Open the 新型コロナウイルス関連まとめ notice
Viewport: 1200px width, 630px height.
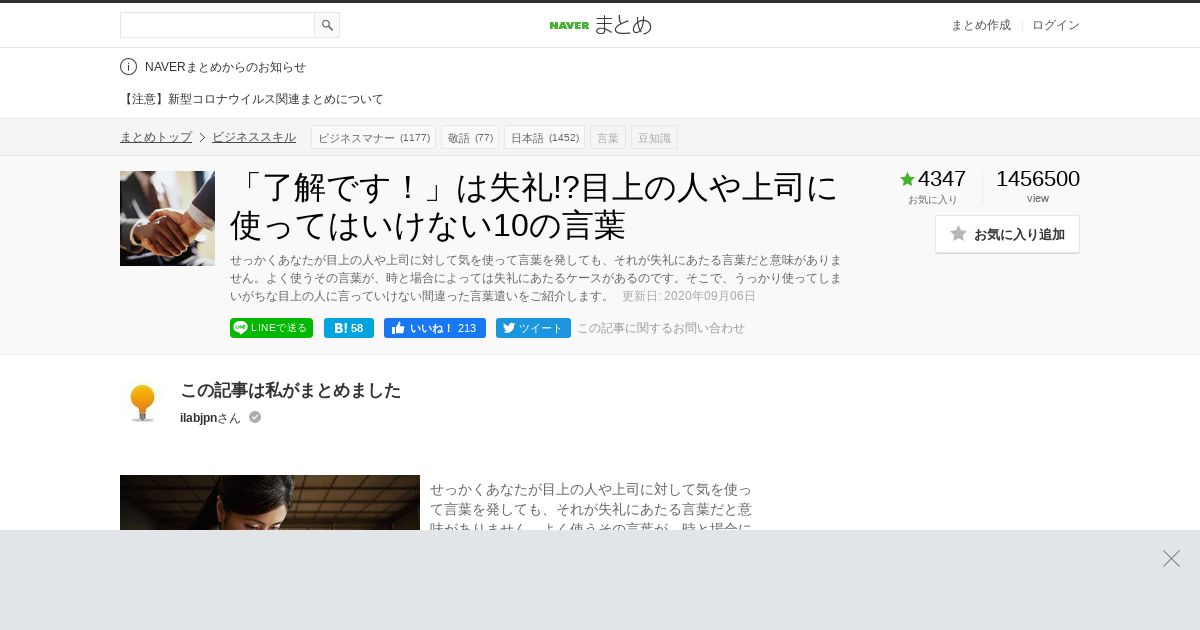click(x=252, y=99)
